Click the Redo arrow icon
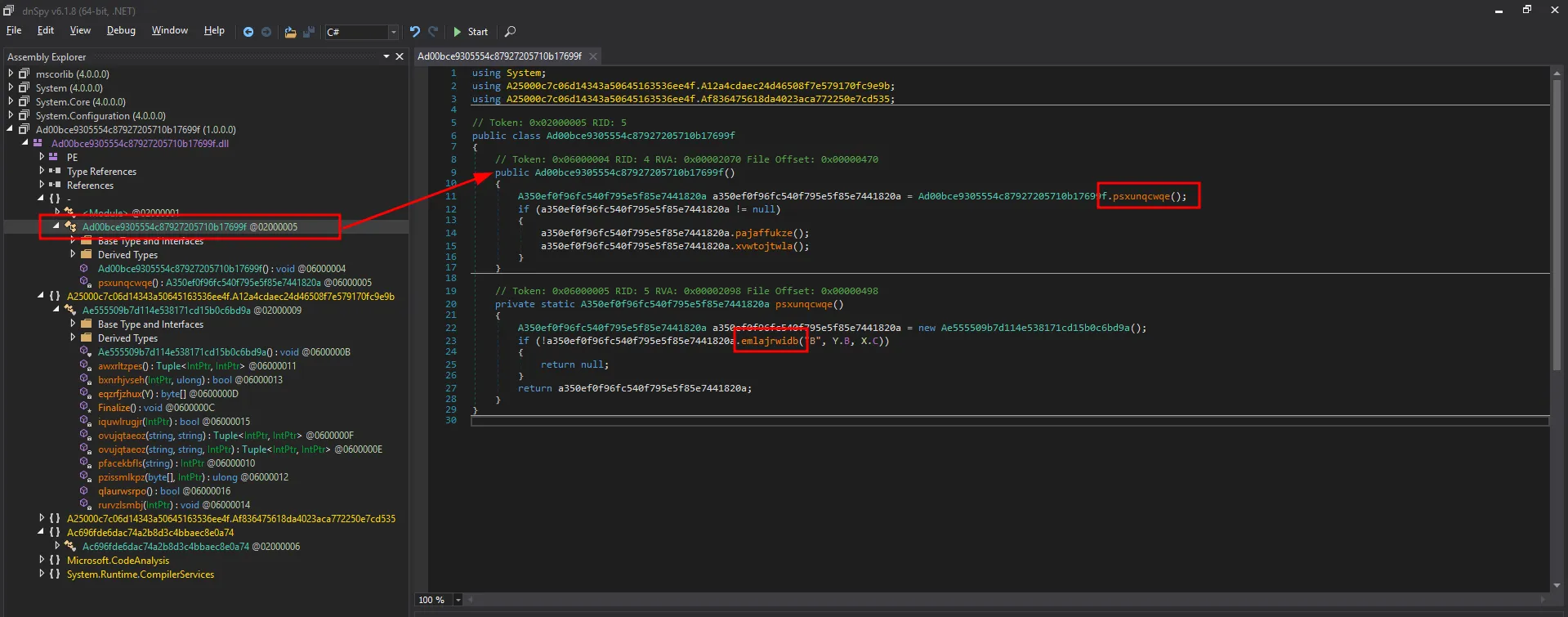 [433, 32]
